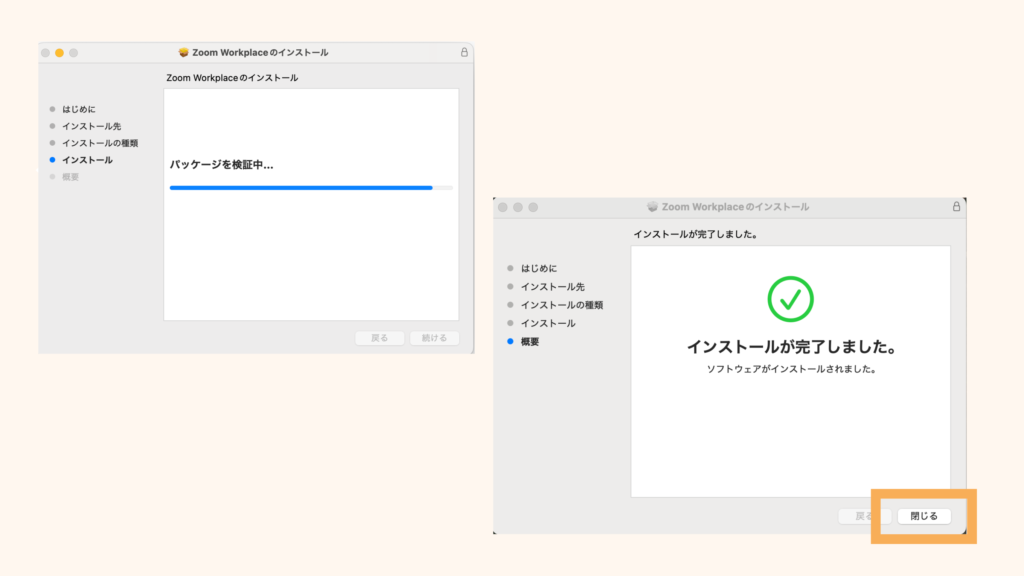Click the 戻る button on the verifying window
The image size is (1024, 576).
[x=379, y=338]
